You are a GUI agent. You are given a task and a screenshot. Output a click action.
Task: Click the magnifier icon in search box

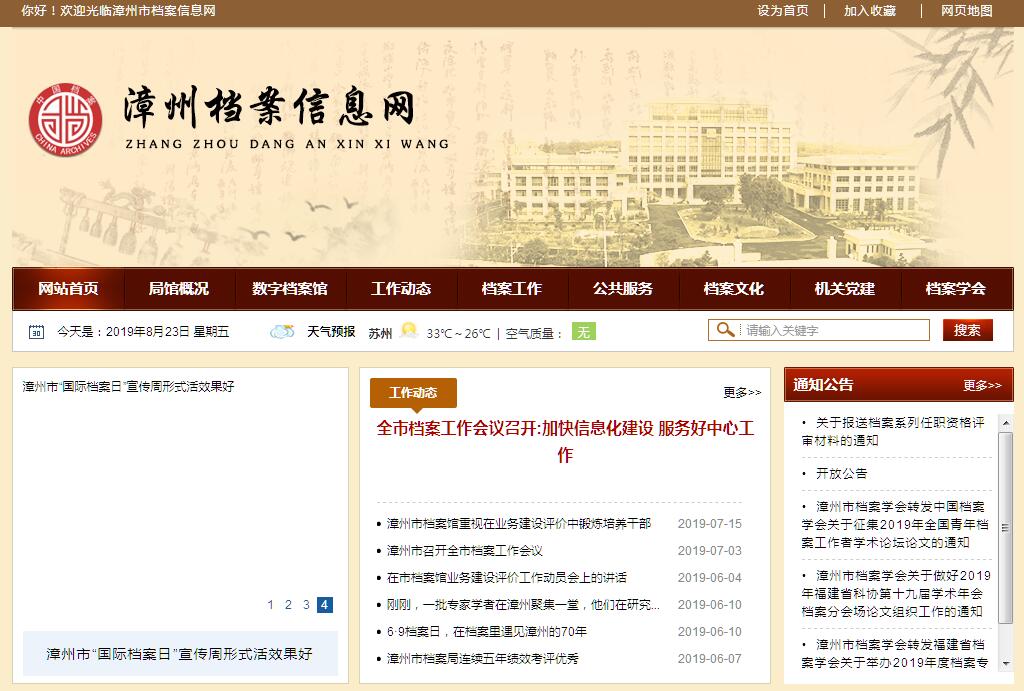(725, 330)
